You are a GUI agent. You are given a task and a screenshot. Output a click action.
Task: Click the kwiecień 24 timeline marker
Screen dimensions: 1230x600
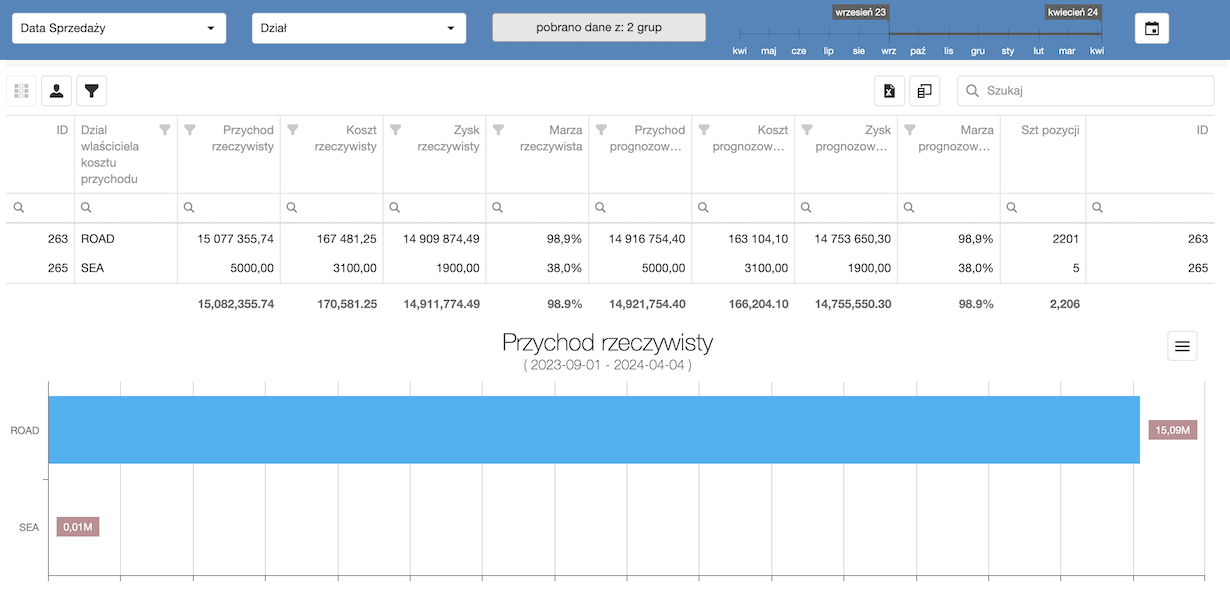click(1073, 12)
